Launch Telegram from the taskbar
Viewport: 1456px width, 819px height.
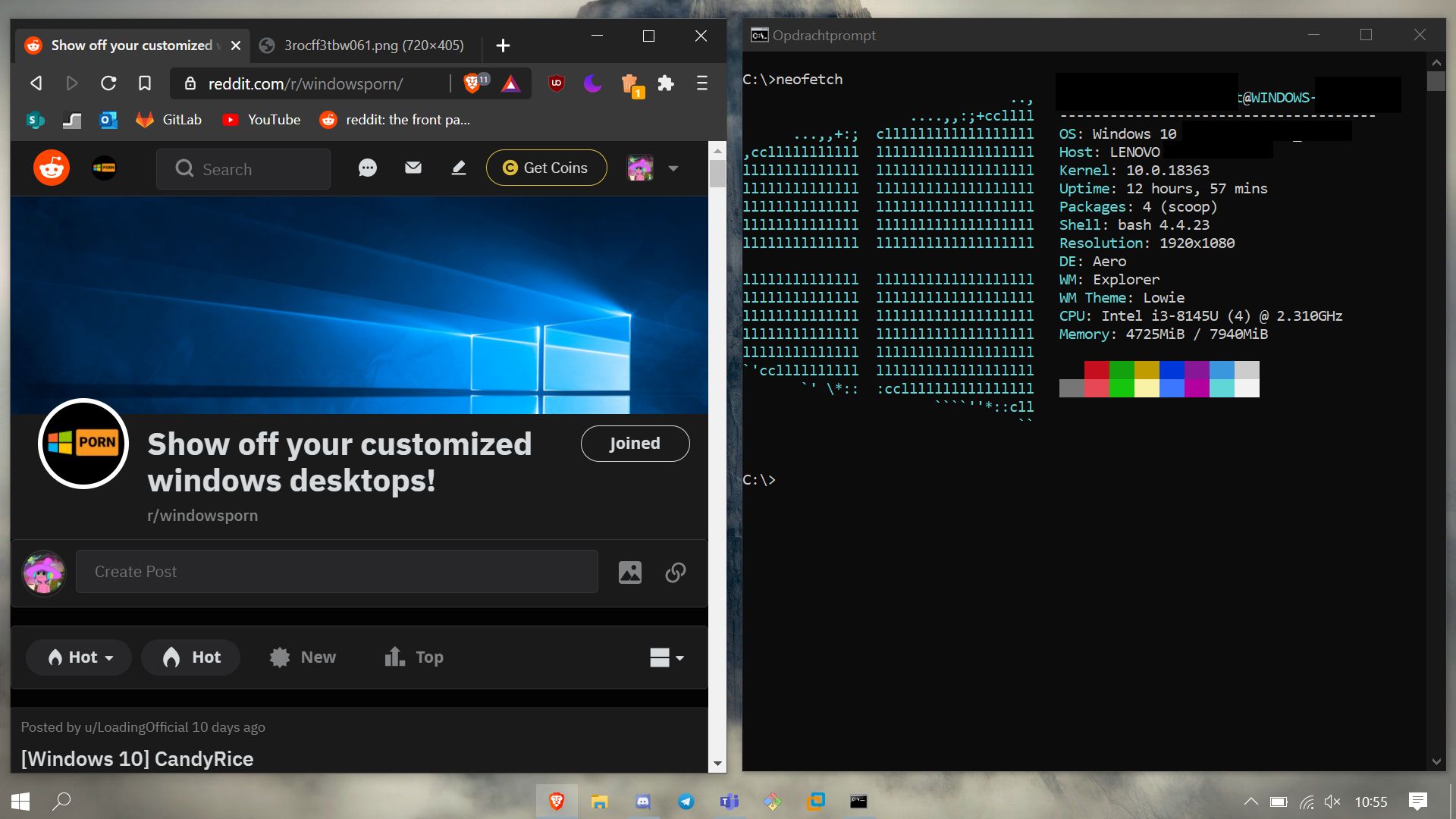(686, 802)
